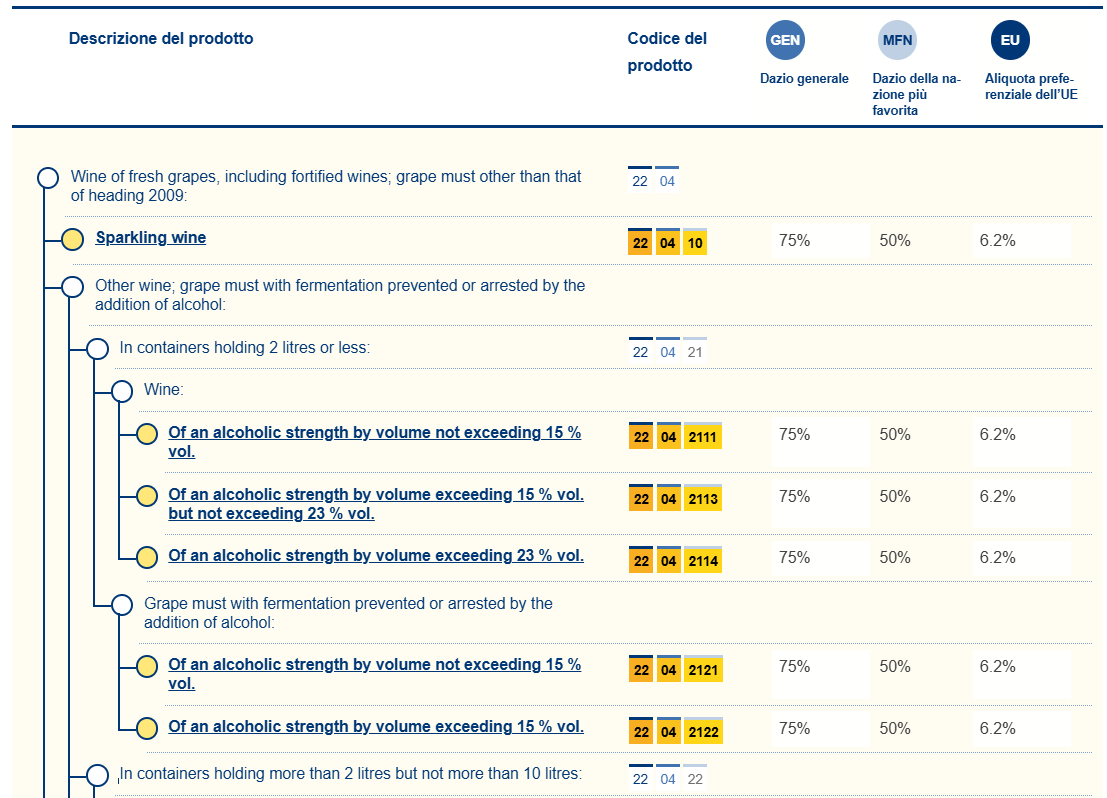
Task: Click the Descrizione del prodotto column header
Action: click(161, 39)
